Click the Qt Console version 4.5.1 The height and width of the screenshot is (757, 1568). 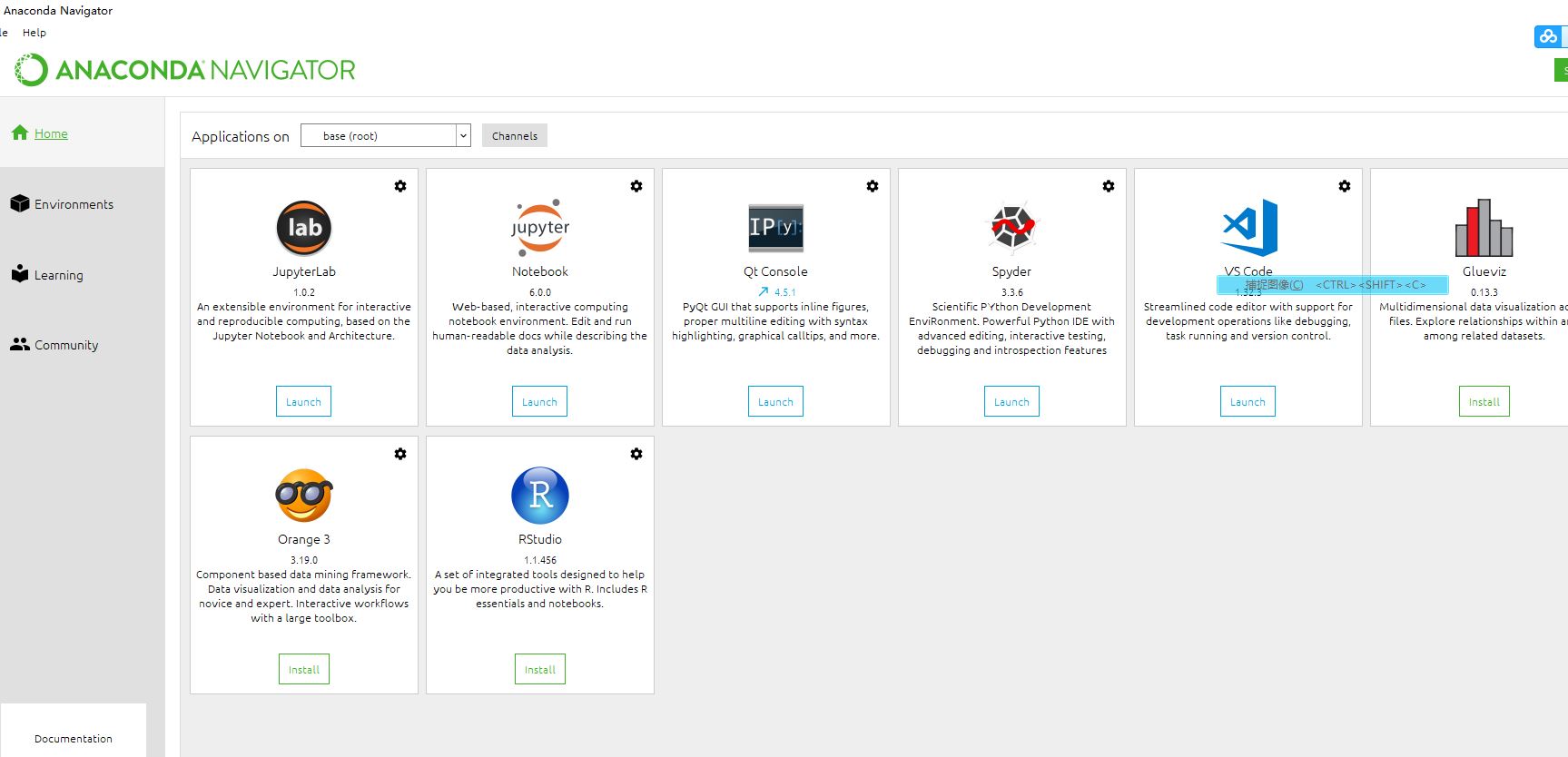pyautogui.click(x=785, y=292)
